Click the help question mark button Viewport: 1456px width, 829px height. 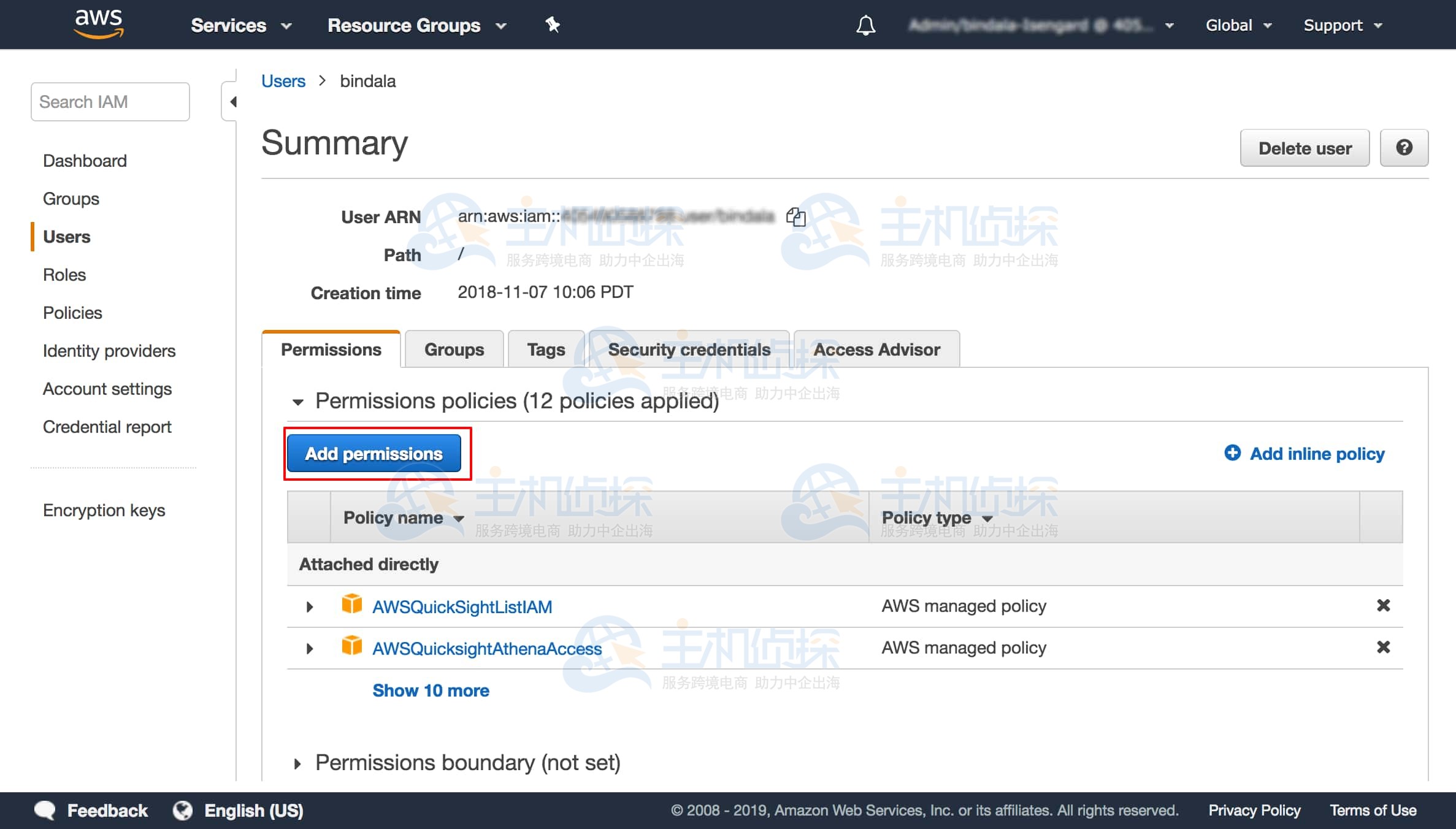pos(1403,148)
